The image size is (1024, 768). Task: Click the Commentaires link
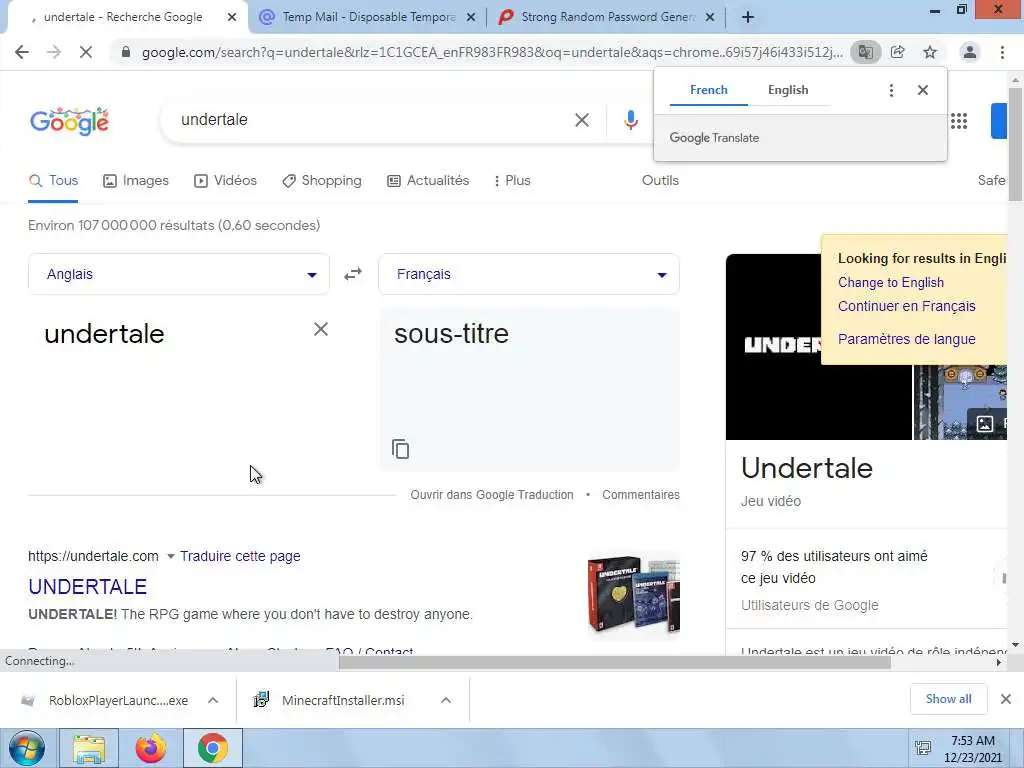641,495
